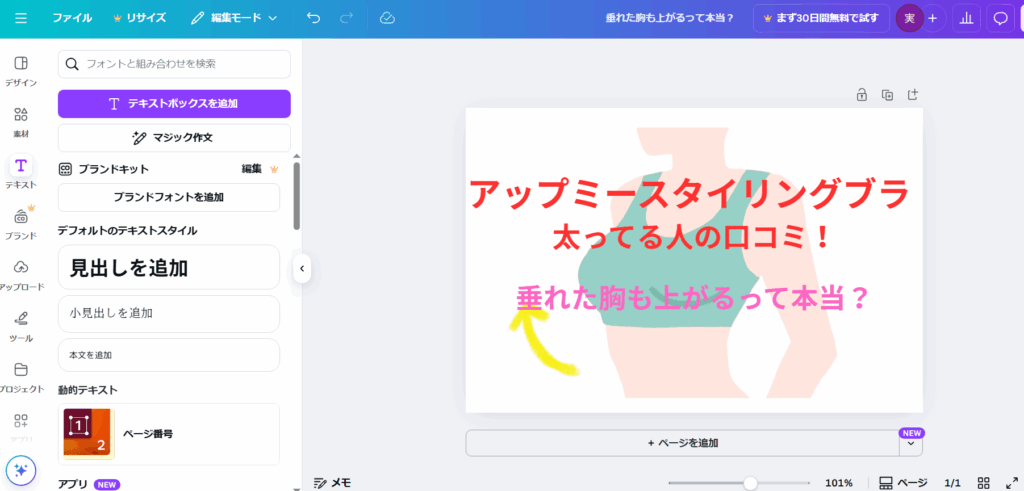Select the document title 垂れた胸も上がるって本当？
Viewport: 1024px width, 491px height.
[x=670, y=18]
